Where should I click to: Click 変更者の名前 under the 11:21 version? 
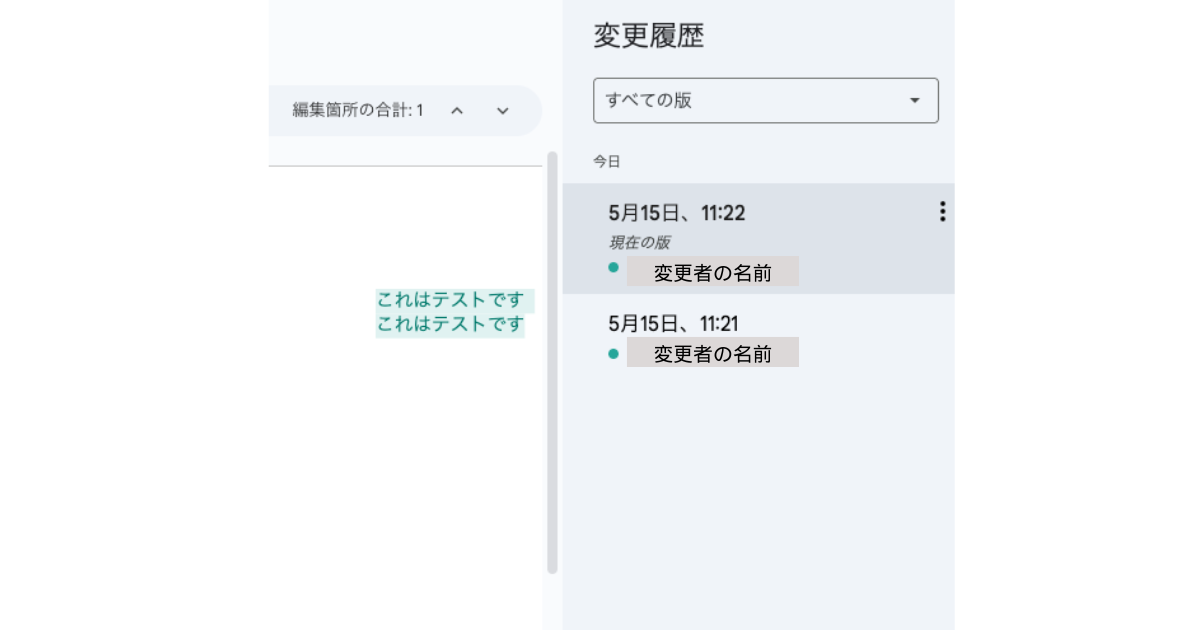pyautogui.click(x=713, y=353)
